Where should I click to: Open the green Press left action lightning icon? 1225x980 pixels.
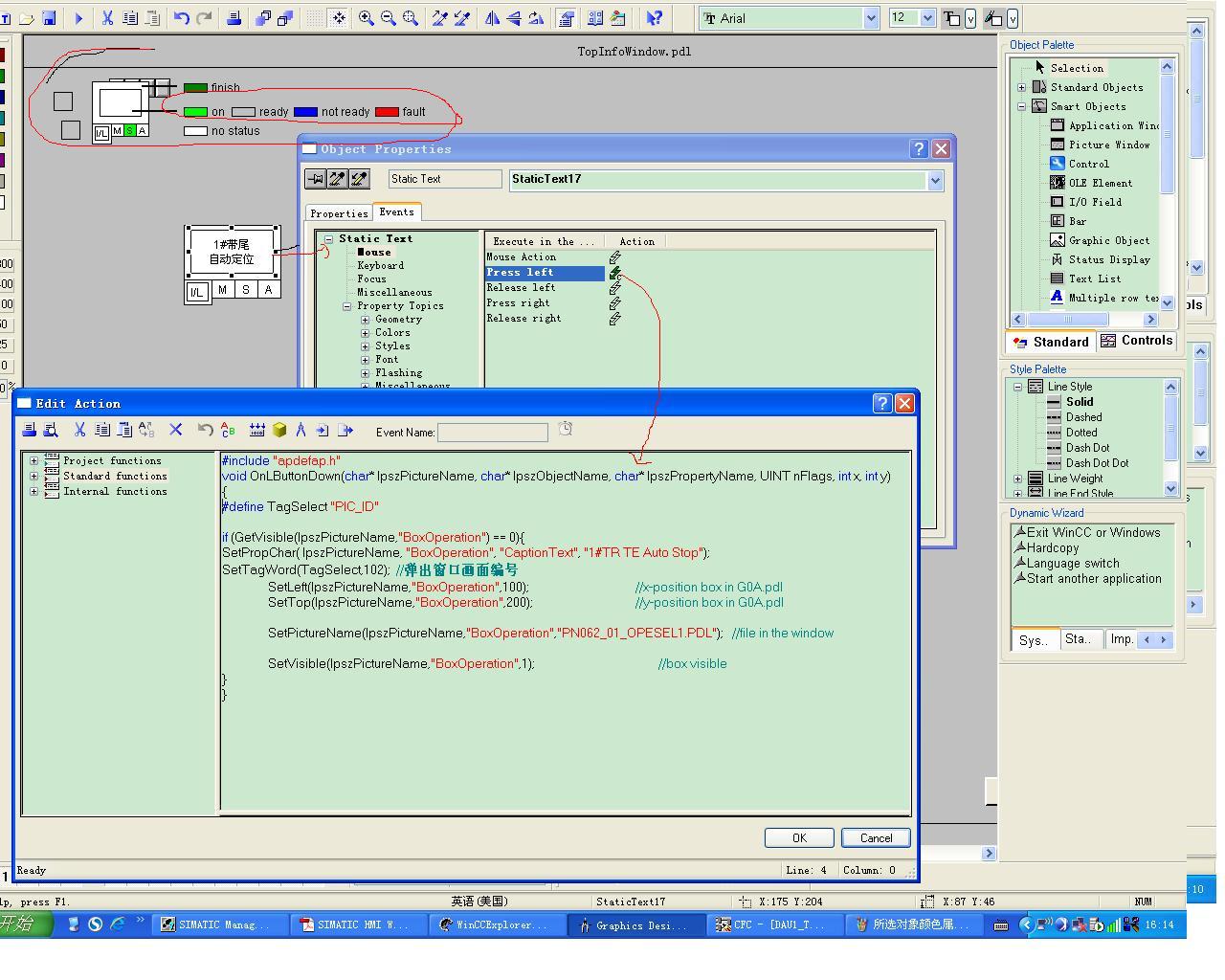615,273
